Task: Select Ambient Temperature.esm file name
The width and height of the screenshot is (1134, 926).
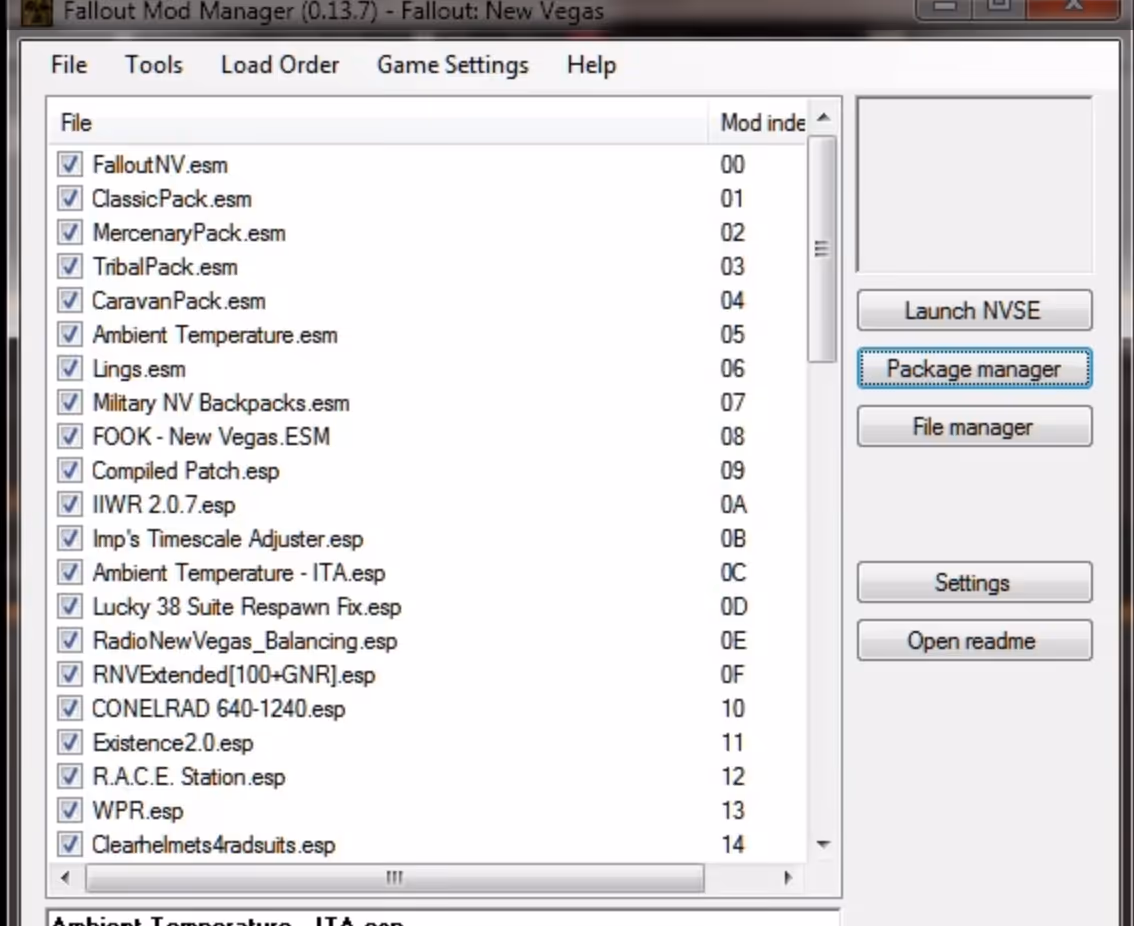Action: [215, 335]
